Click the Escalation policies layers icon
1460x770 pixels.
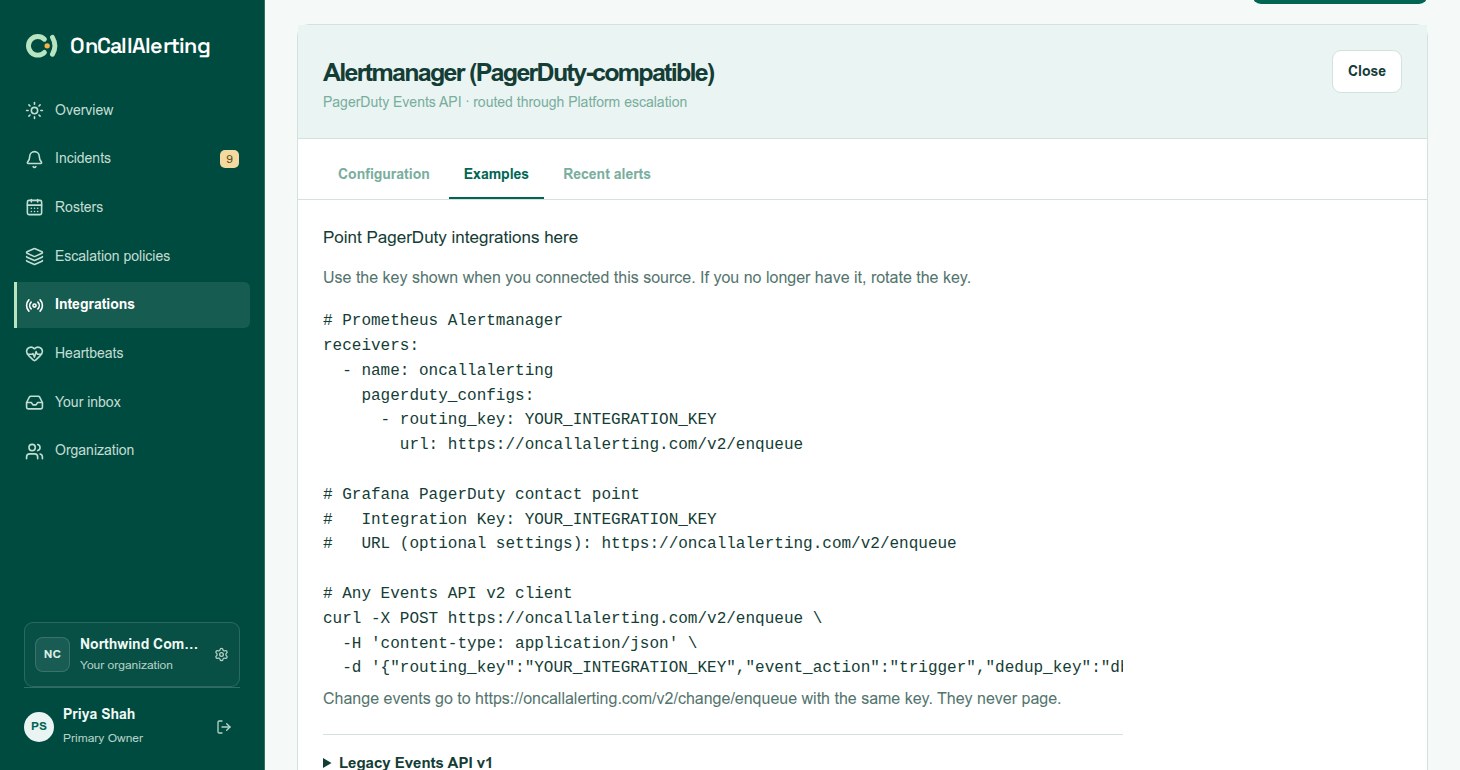coord(35,256)
